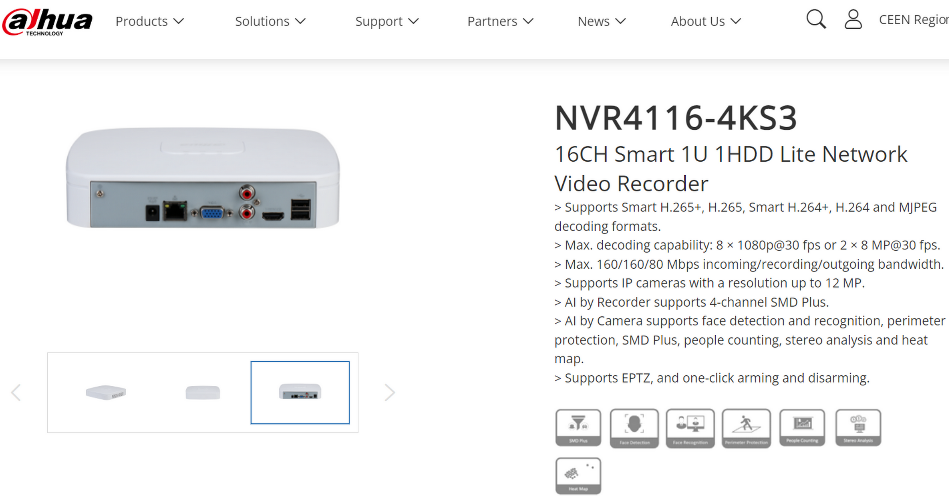Open the user account icon

click(853, 19)
